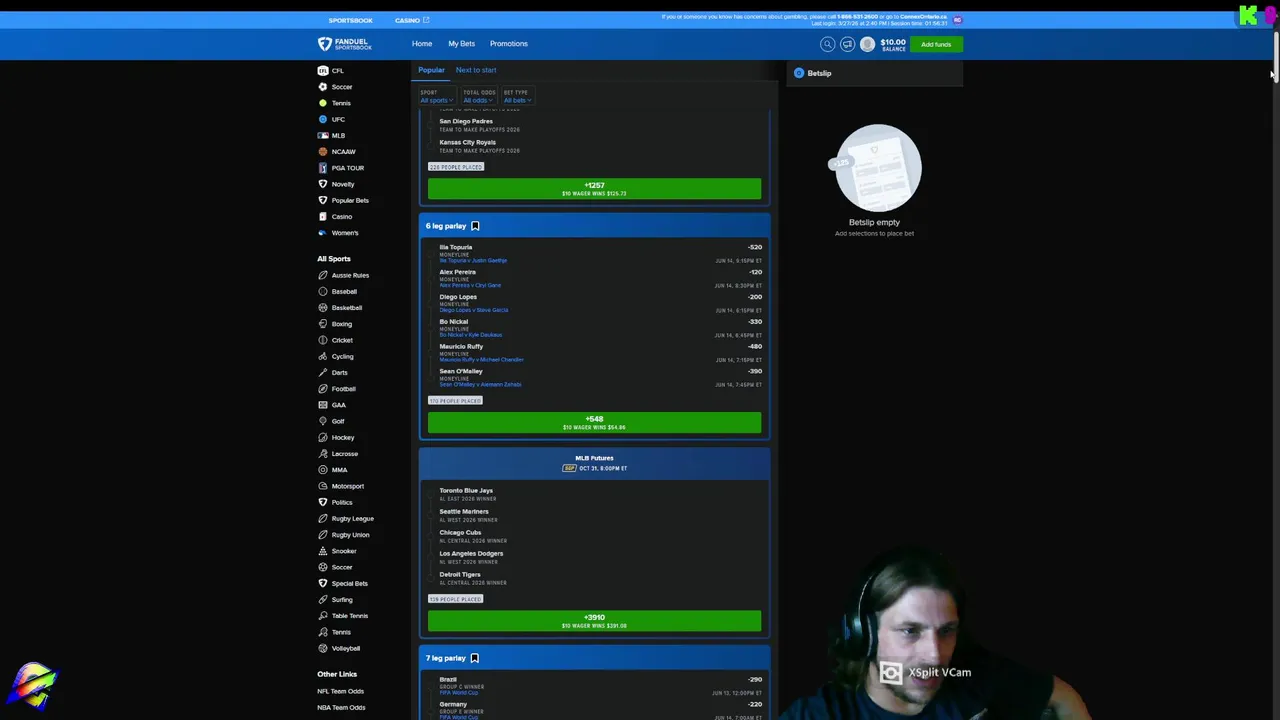This screenshot has width=1280, height=720.
Task: Open the Home menu item
Action: click(x=422, y=44)
